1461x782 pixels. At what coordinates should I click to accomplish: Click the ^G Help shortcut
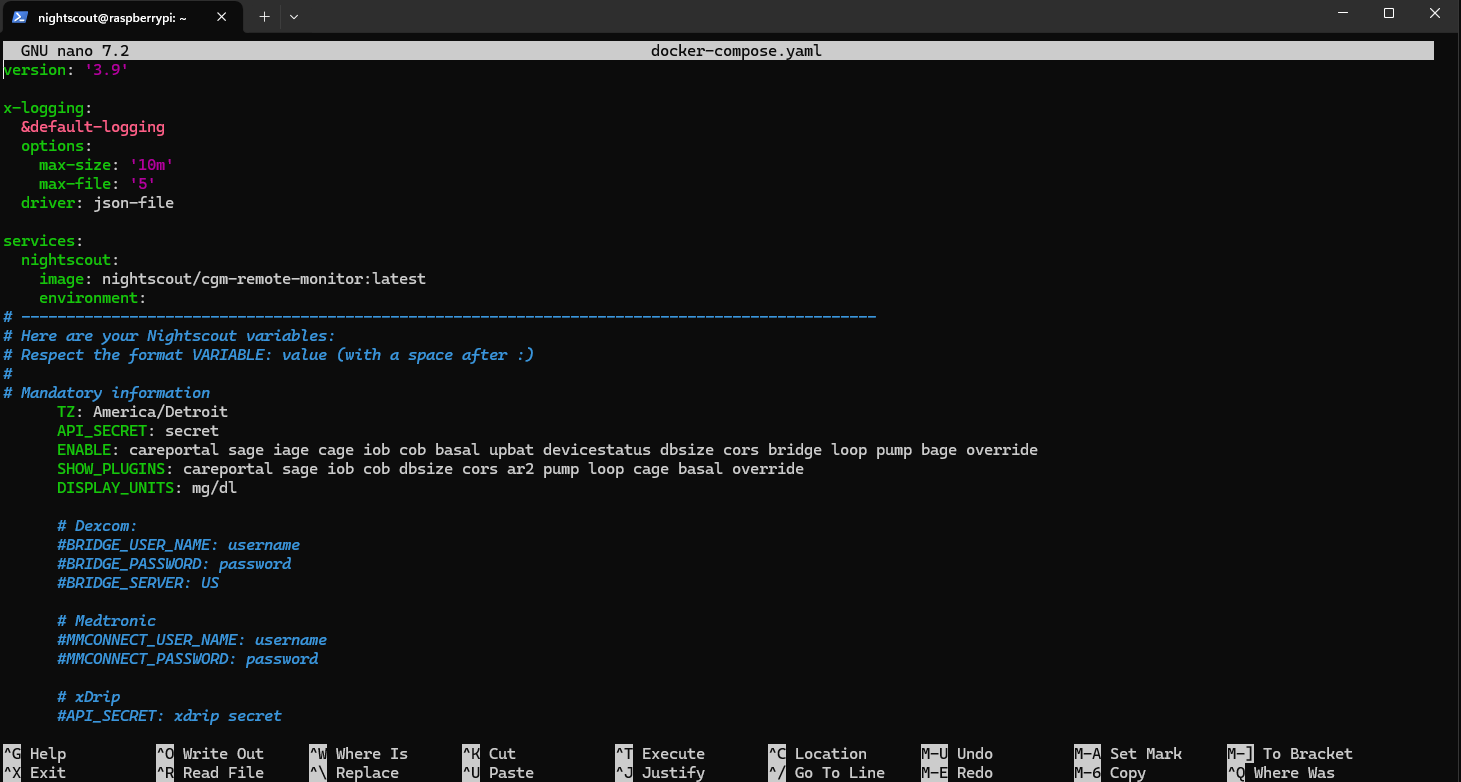pyautogui.click(x=35, y=754)
